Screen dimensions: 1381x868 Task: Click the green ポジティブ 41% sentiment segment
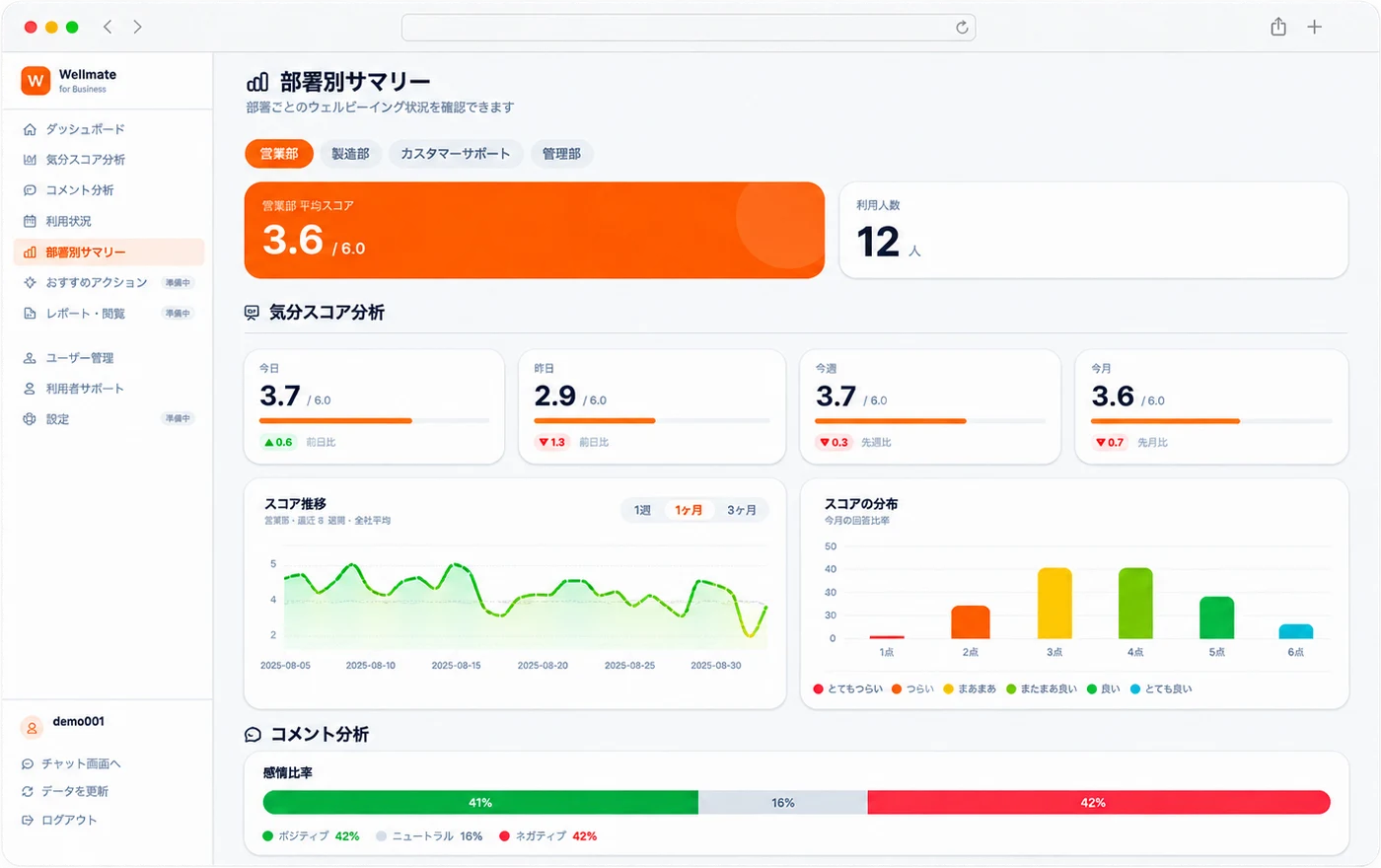pos(480,803)
